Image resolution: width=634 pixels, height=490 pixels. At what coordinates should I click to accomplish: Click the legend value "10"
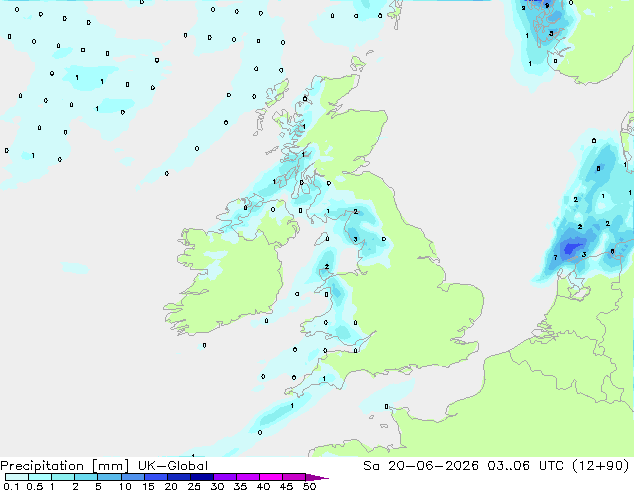click(125, 486)
